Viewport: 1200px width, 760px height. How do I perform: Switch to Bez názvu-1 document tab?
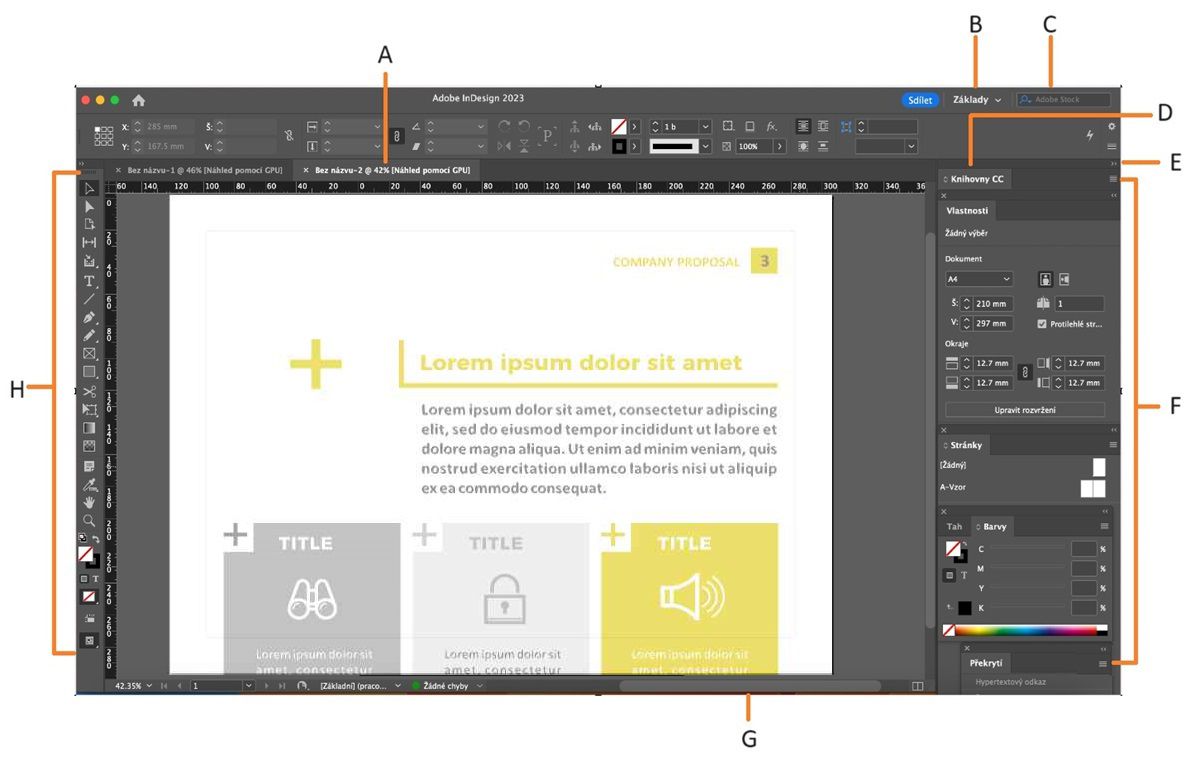pos(204,171)
